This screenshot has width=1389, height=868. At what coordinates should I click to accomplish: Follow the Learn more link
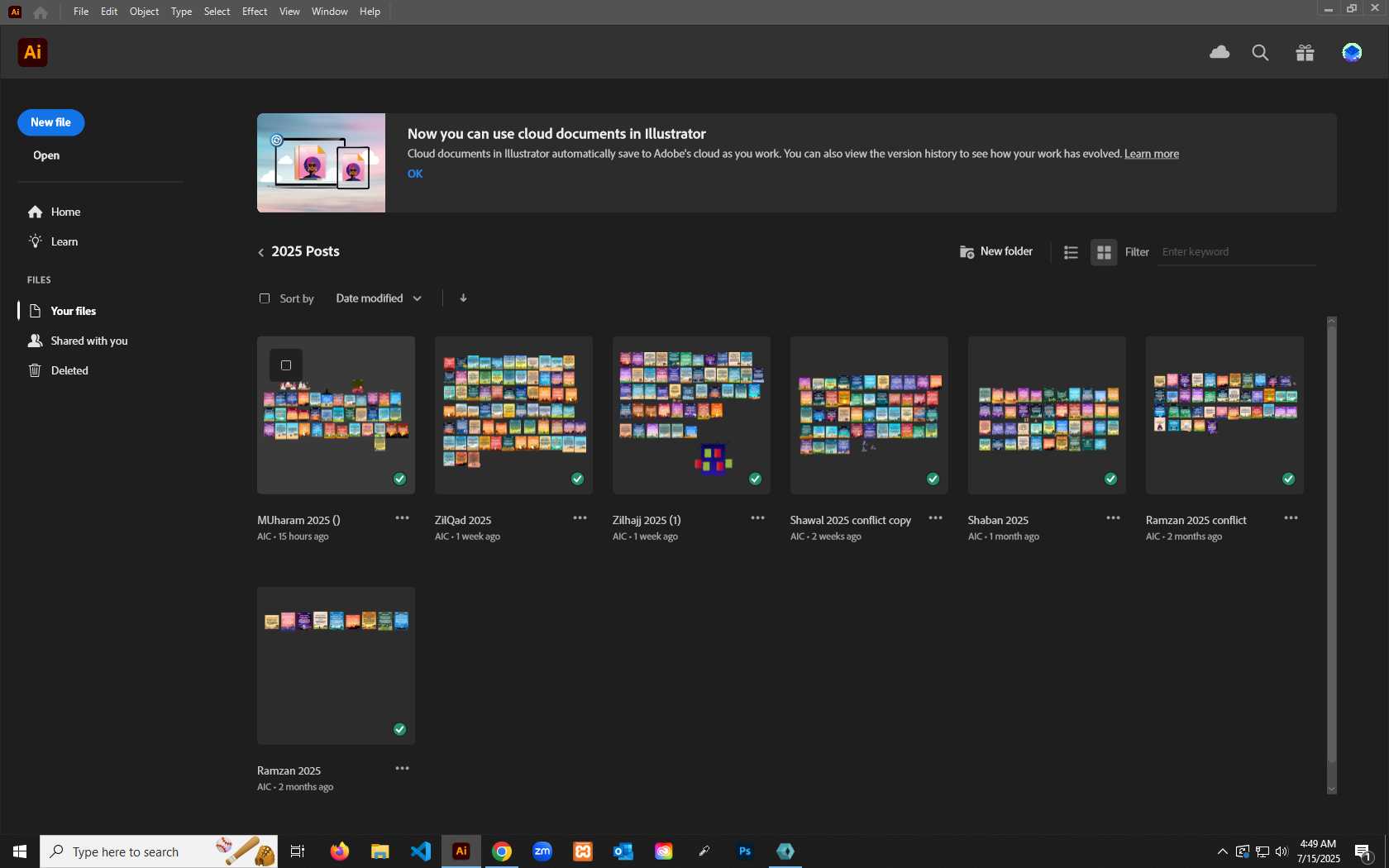1152,154
